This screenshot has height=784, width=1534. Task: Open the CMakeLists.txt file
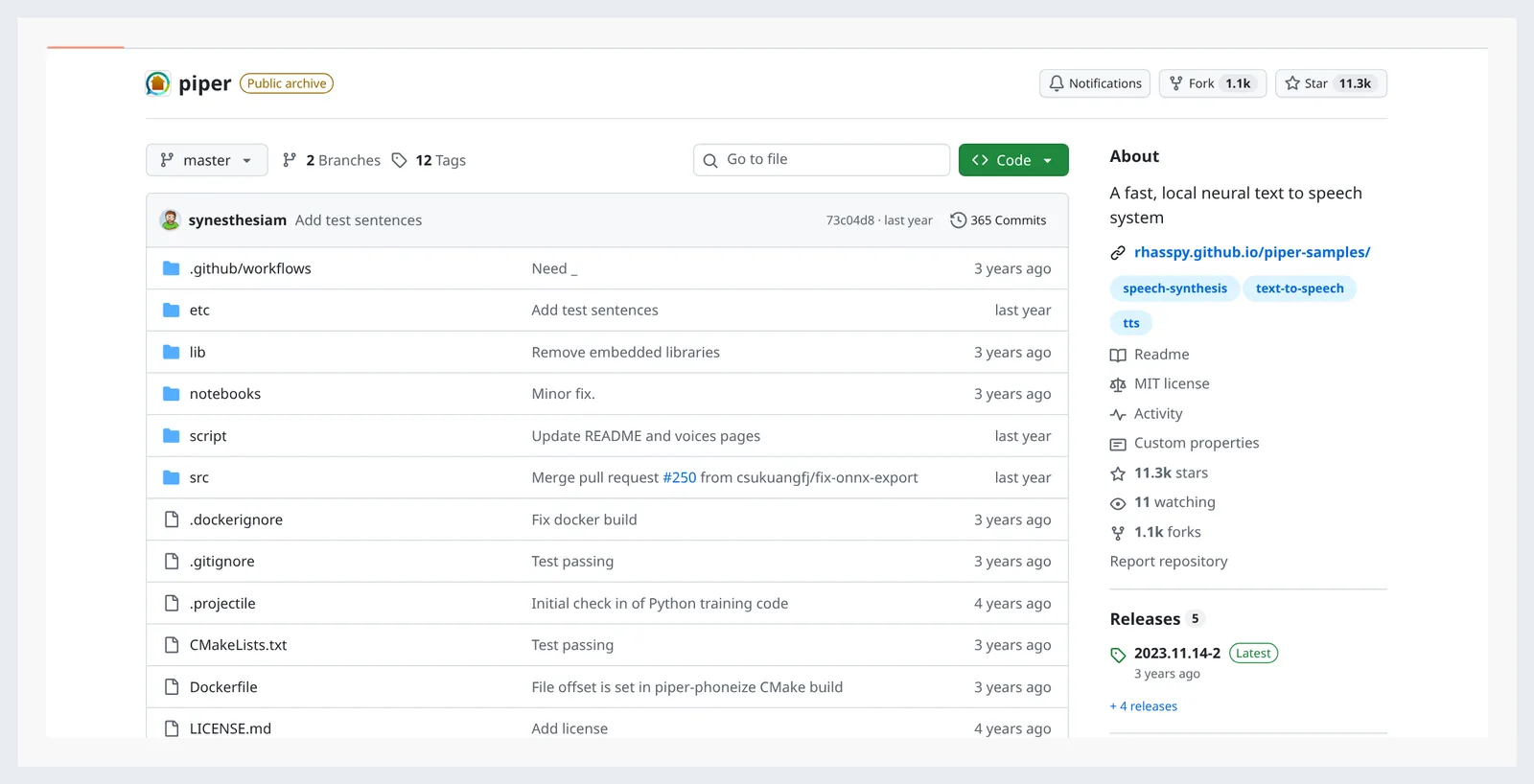[x=239, y=645]
